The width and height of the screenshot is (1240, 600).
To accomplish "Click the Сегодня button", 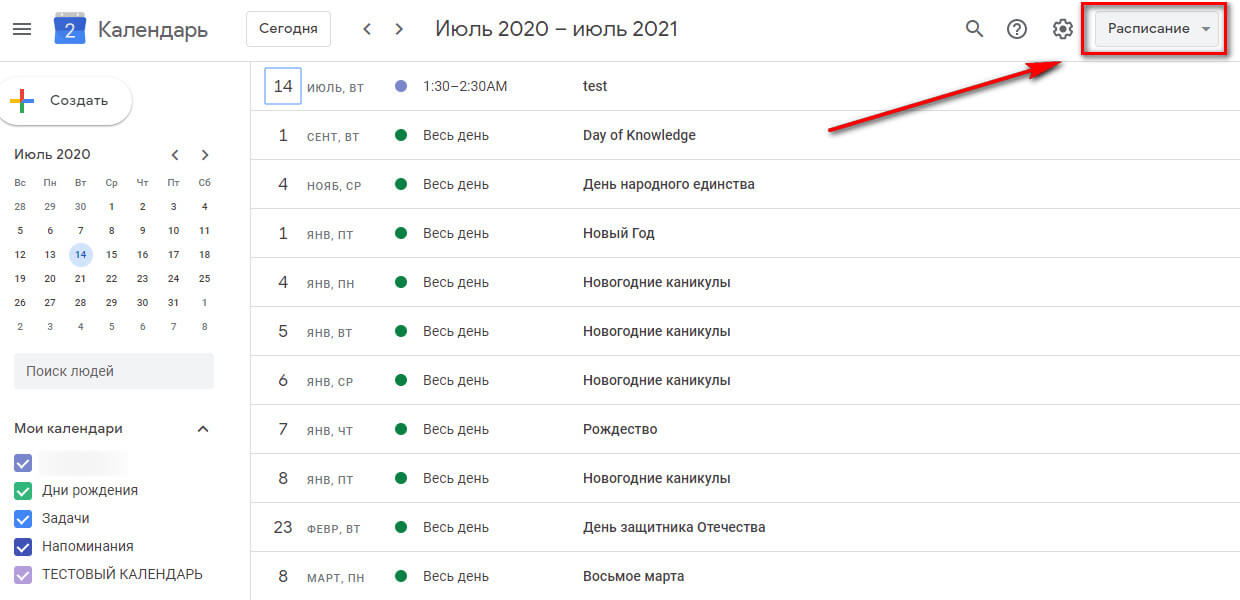I will pos(288,28).
